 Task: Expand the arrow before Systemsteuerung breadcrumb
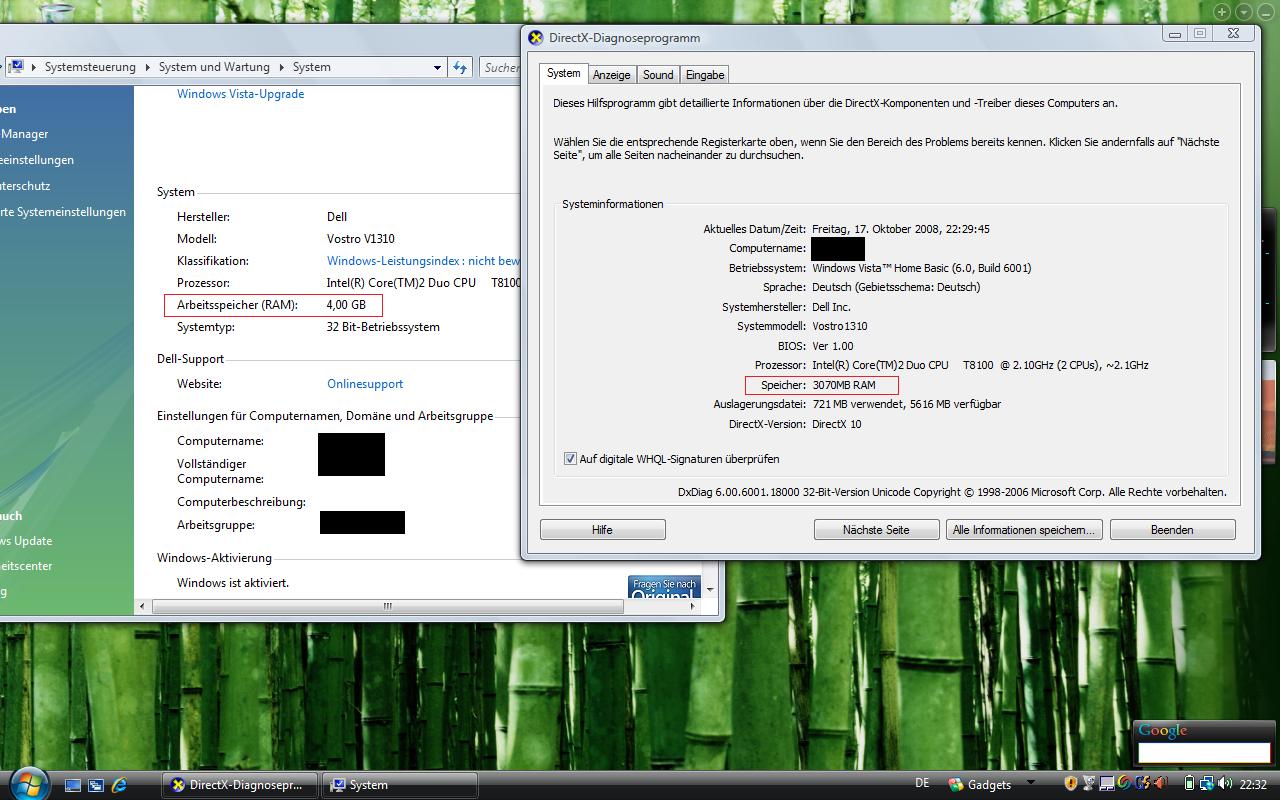point(35,67)
